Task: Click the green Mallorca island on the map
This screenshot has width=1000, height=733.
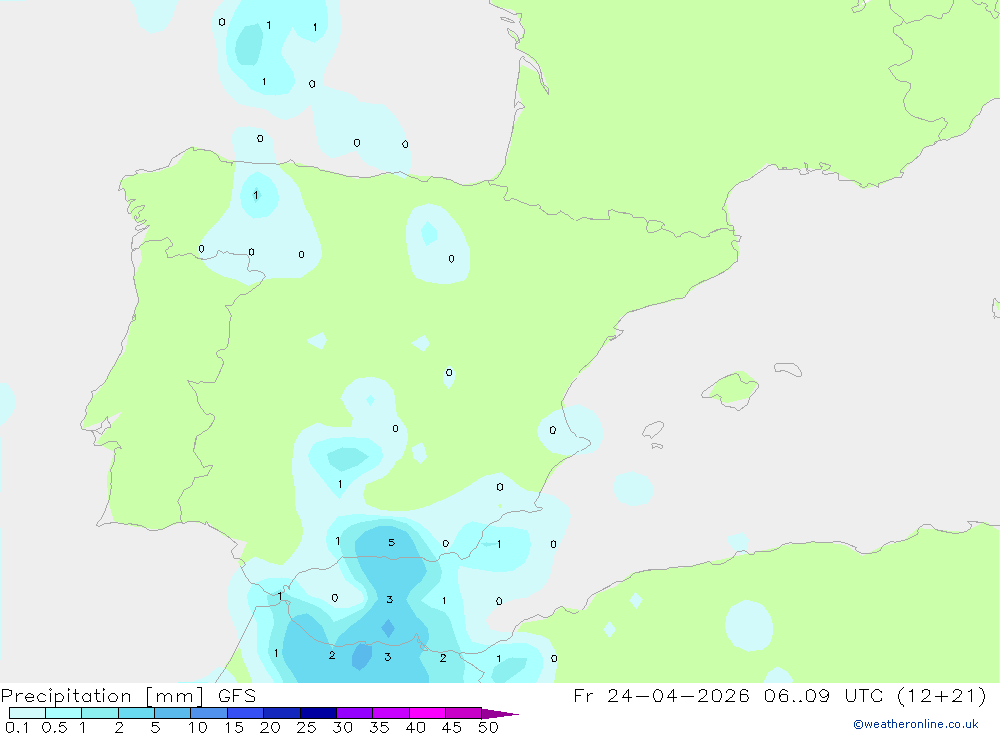Action: click(731, 389)
